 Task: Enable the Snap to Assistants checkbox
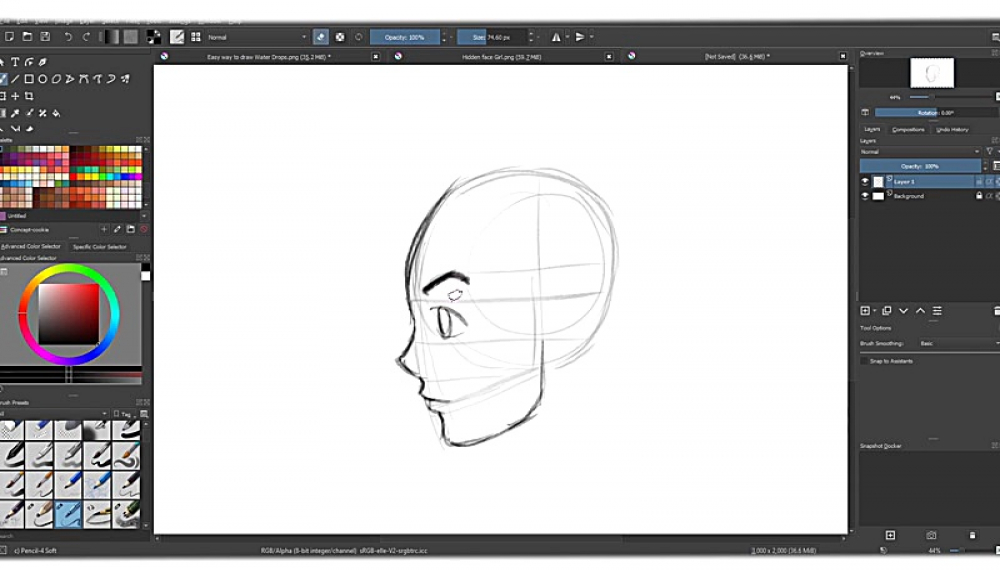click(x=865, y=361)
